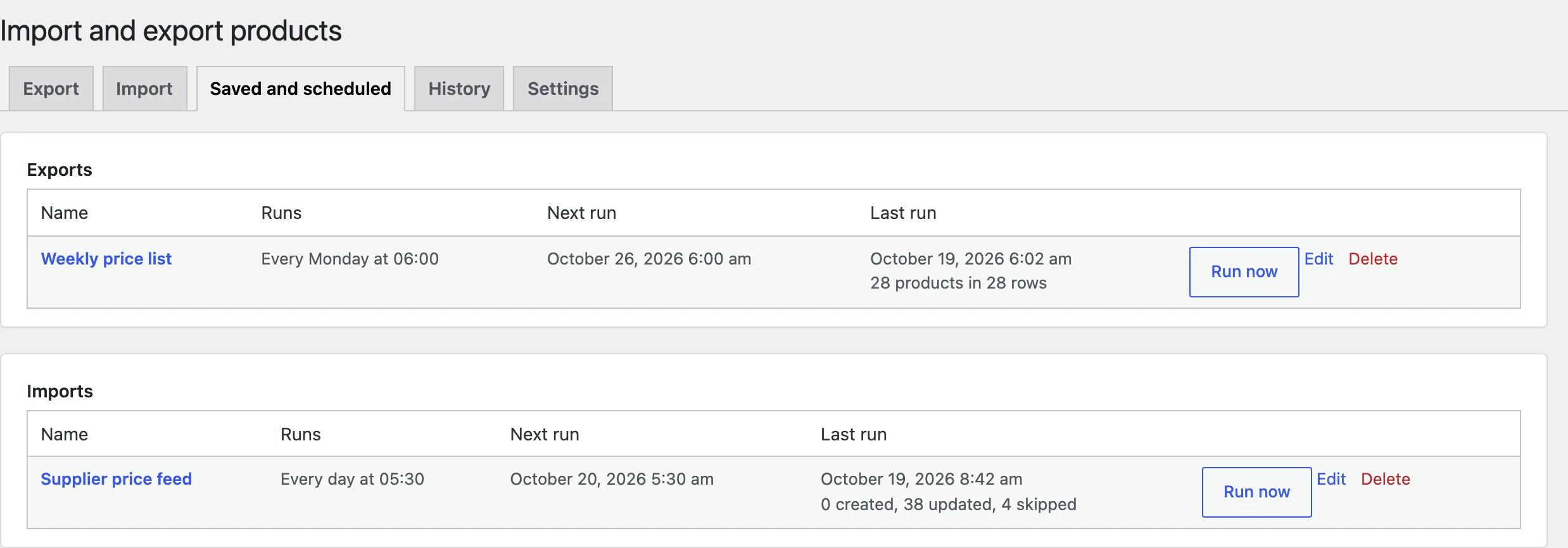Click the Imports section heading
The width and height of the screenshot is (1568, 548).
coord(60,391)
